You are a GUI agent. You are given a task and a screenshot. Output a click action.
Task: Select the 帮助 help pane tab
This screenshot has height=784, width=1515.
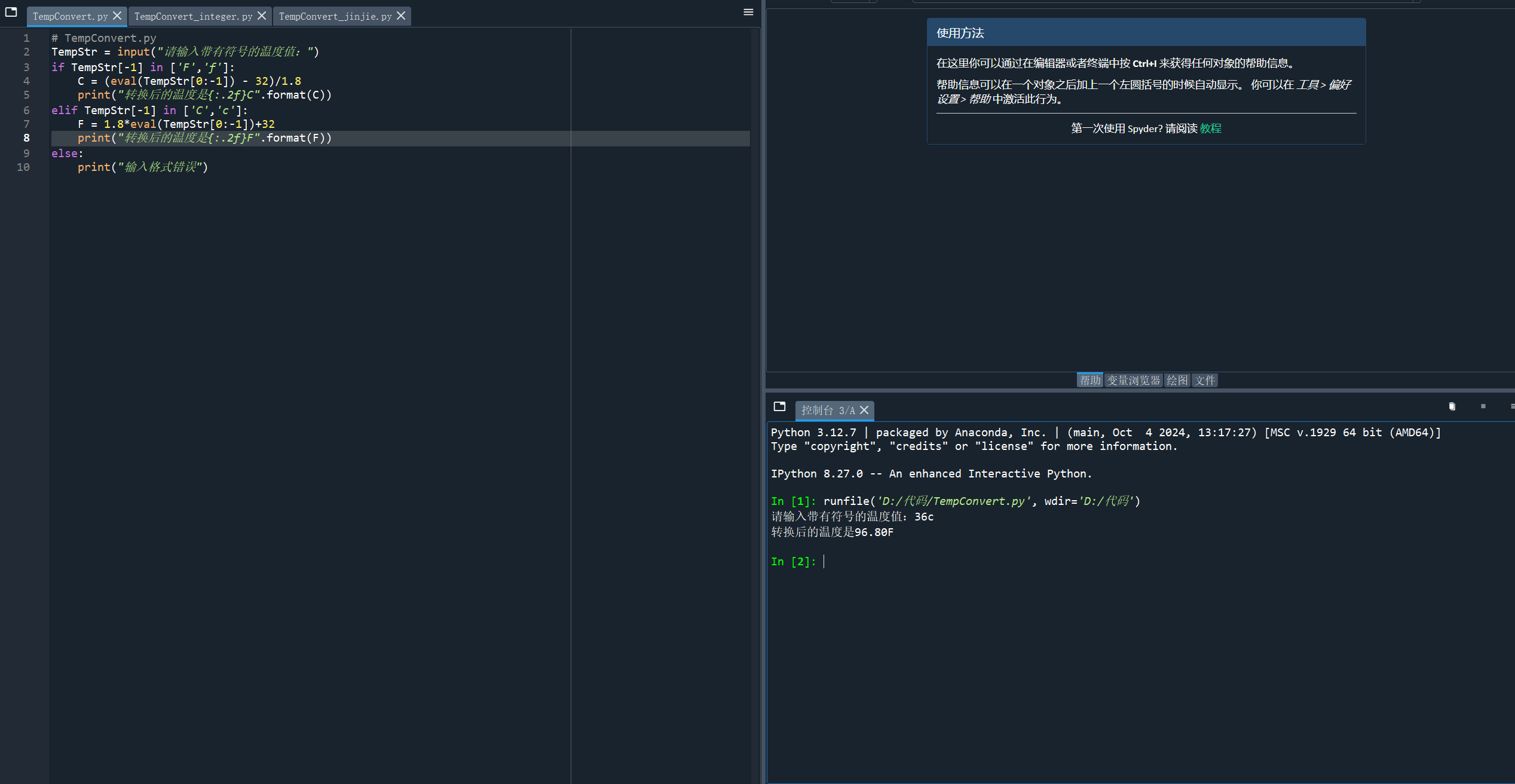click(x=1090, y=380)
